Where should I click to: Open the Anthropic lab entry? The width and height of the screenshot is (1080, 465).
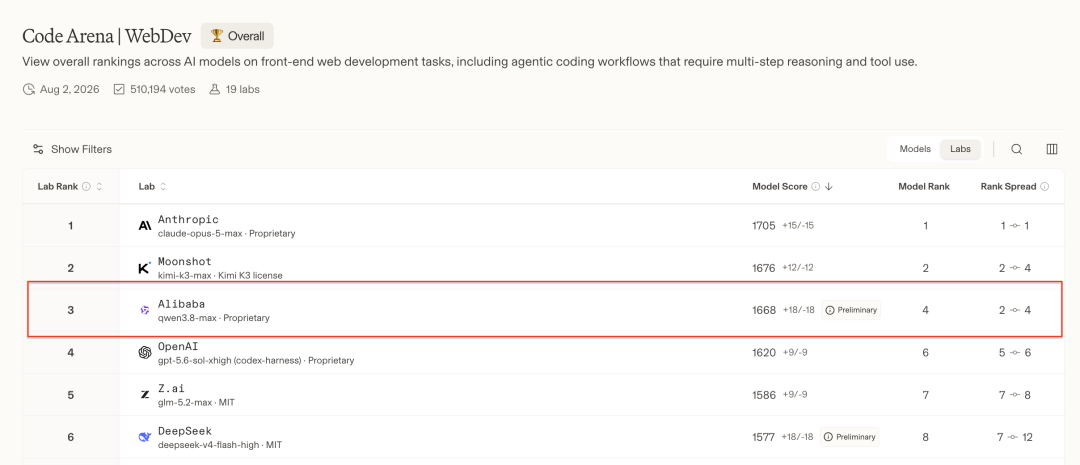click(x=188, y=219)
